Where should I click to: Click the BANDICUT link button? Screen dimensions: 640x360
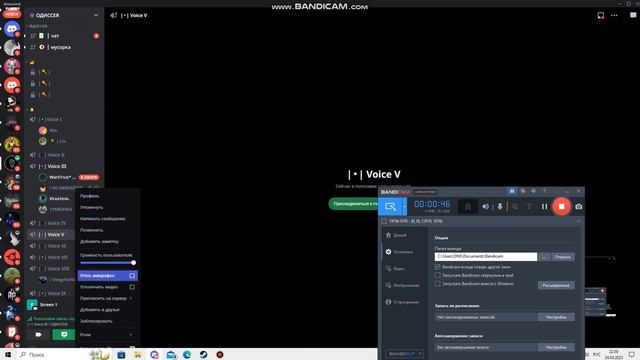[x=404, y=353]
